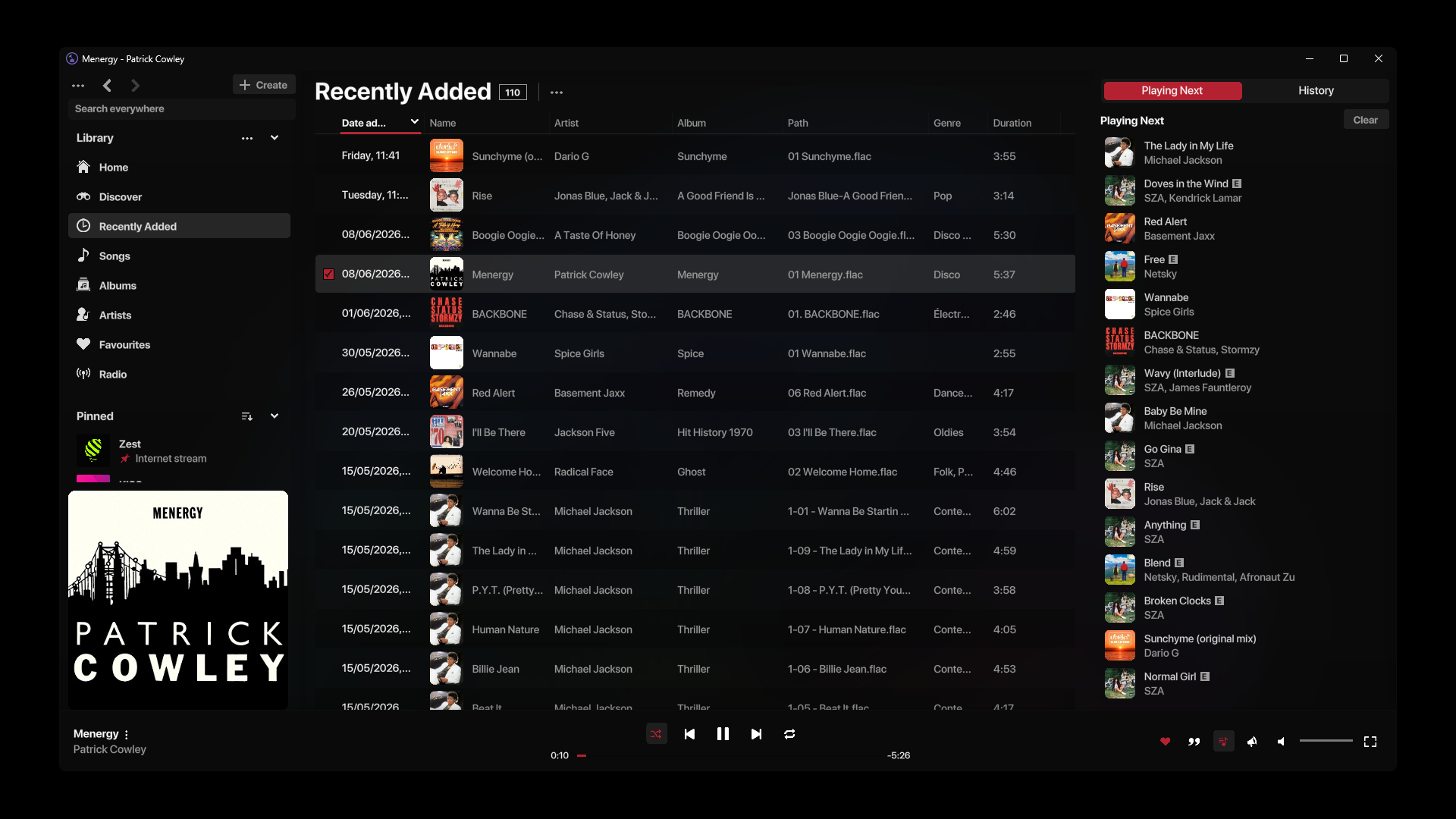Skip to next track

[756, 734]
